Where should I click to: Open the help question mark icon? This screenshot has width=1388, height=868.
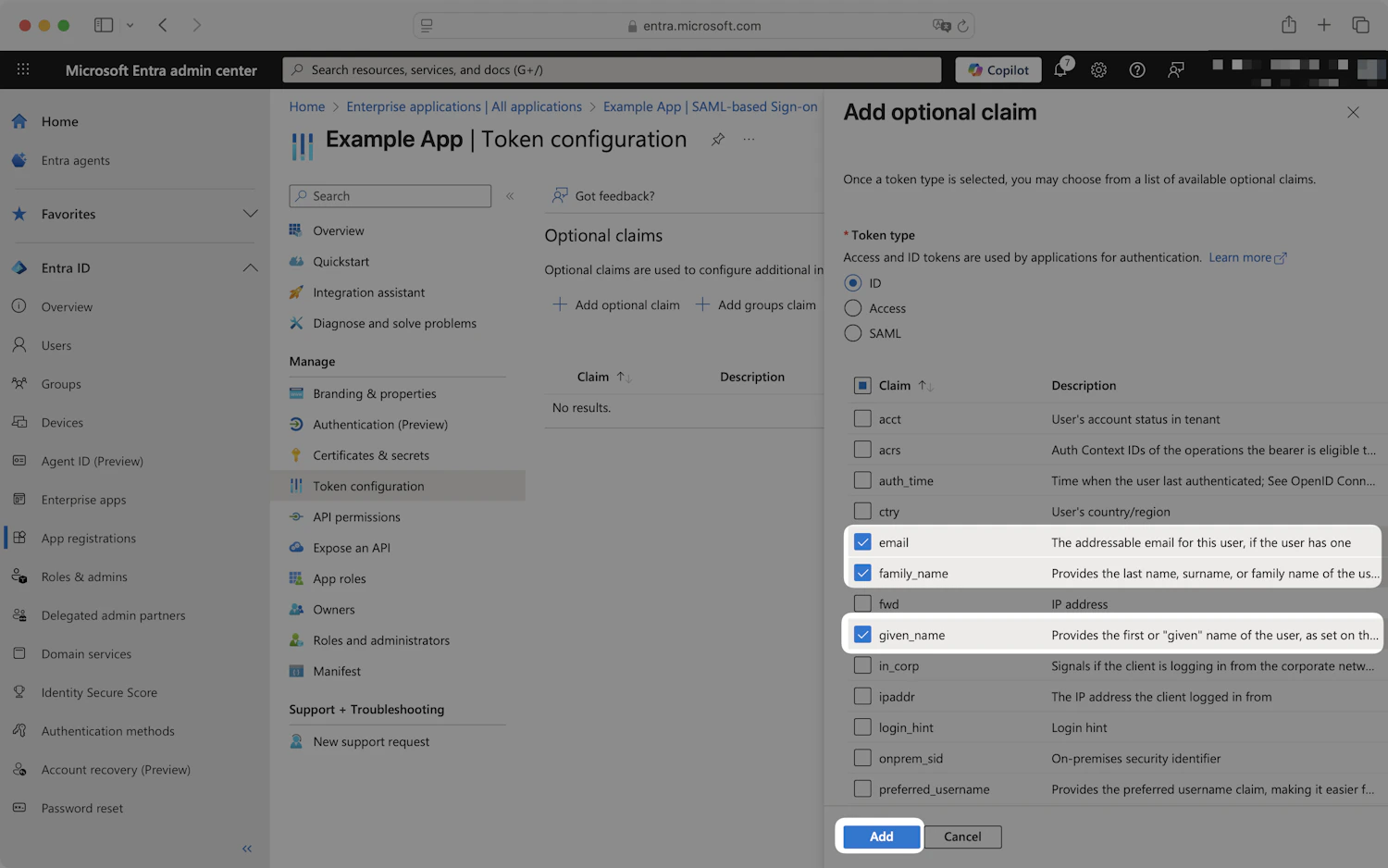1137,69
